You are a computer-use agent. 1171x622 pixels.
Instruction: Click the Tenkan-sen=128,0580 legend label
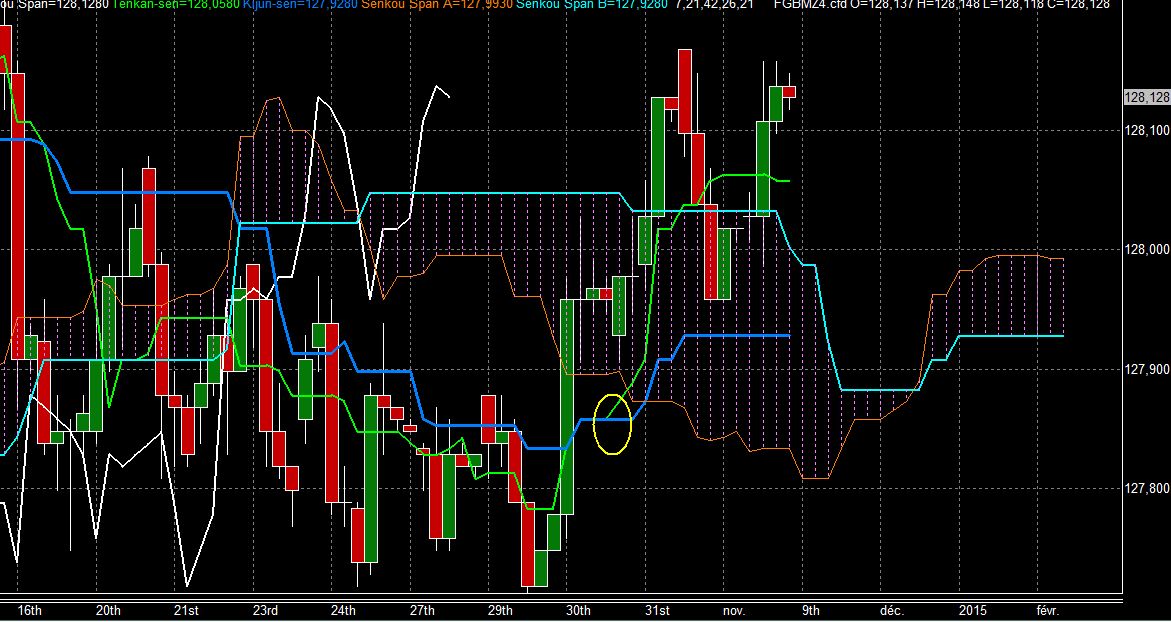point(176,4)
